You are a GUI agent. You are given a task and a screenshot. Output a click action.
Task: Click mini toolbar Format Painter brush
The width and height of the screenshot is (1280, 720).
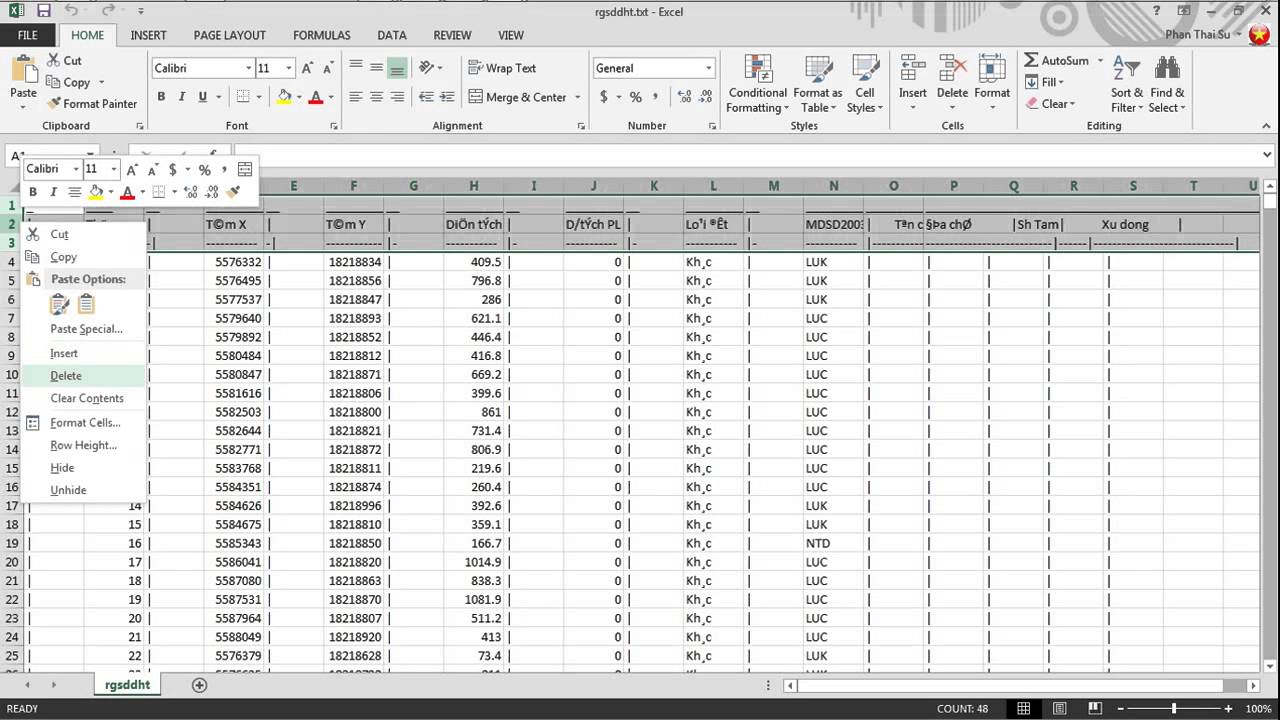point(234,192)
